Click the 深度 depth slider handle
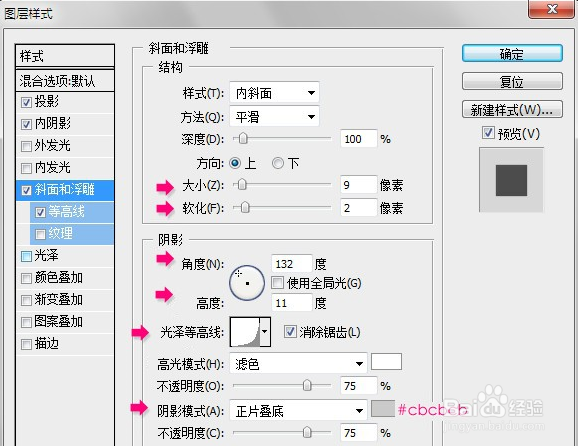This screenshot has width=578, height=446. coord(243,139)
